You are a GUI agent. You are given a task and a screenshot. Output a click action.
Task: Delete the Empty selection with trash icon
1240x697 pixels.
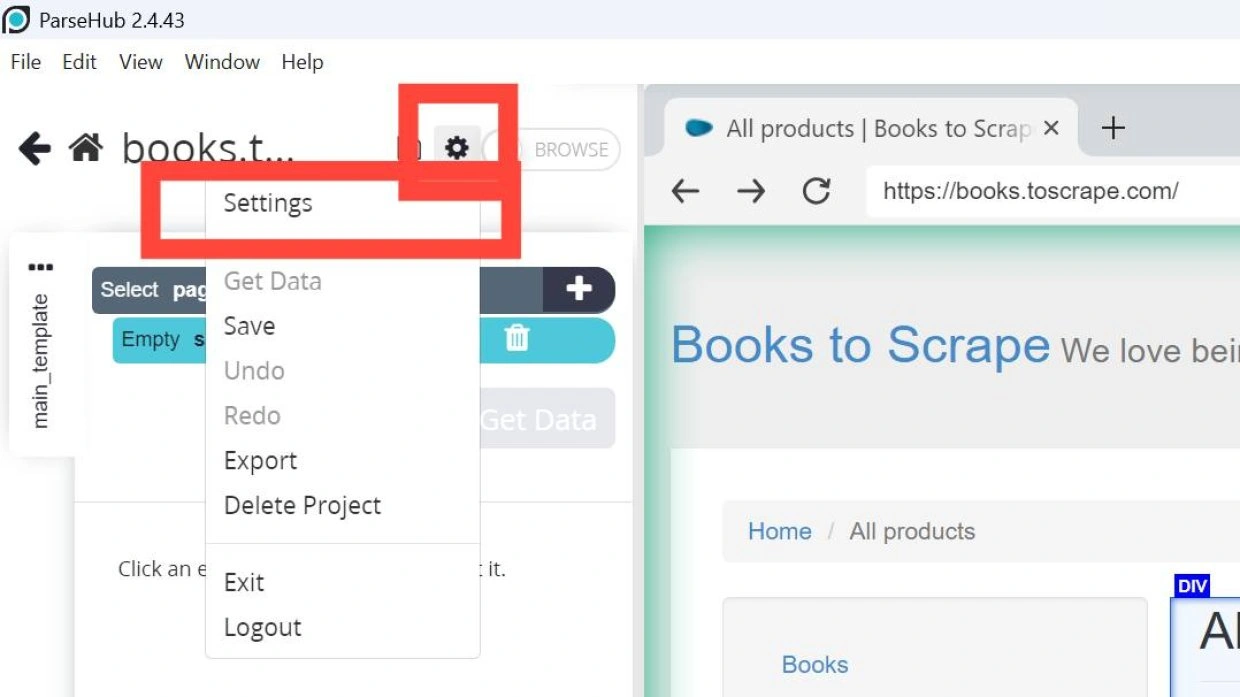[x=516, y=338]
